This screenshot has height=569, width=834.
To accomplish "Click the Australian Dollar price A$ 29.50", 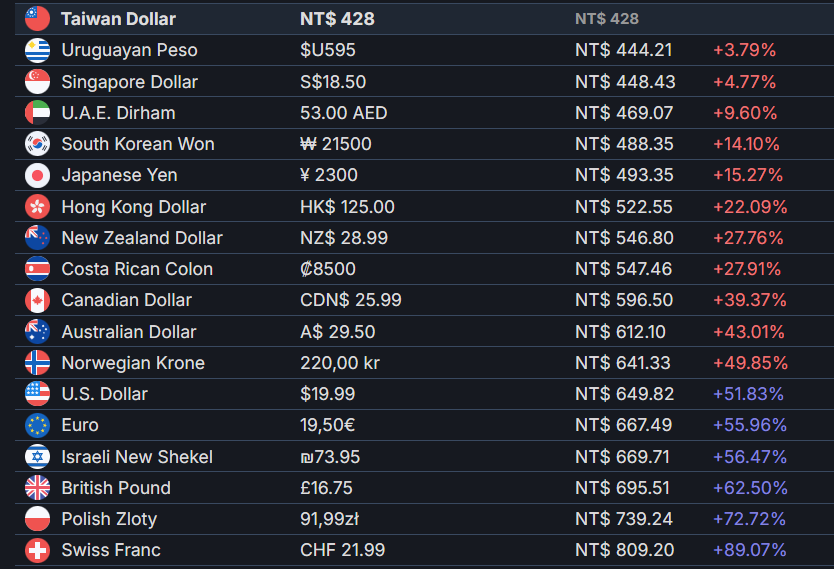I will pyautogui.click(x=338, y=332).
